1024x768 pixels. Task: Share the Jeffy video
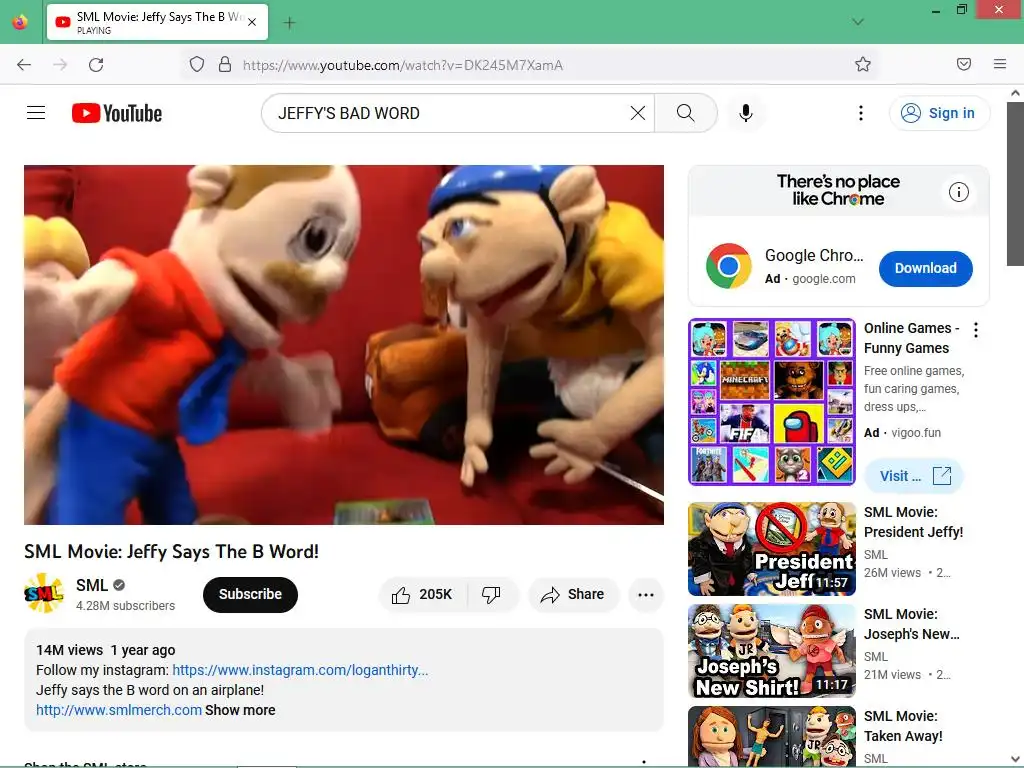point(573,594)
